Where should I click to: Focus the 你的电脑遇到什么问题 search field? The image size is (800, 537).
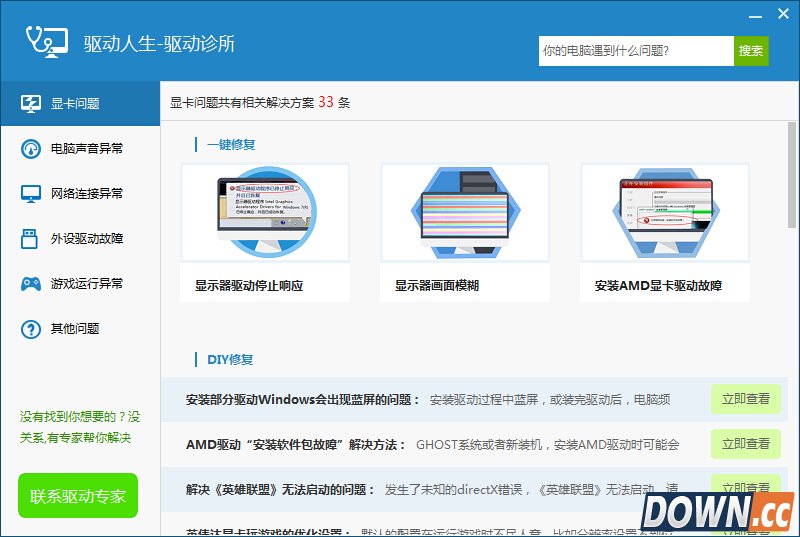(x=636, y=51)
